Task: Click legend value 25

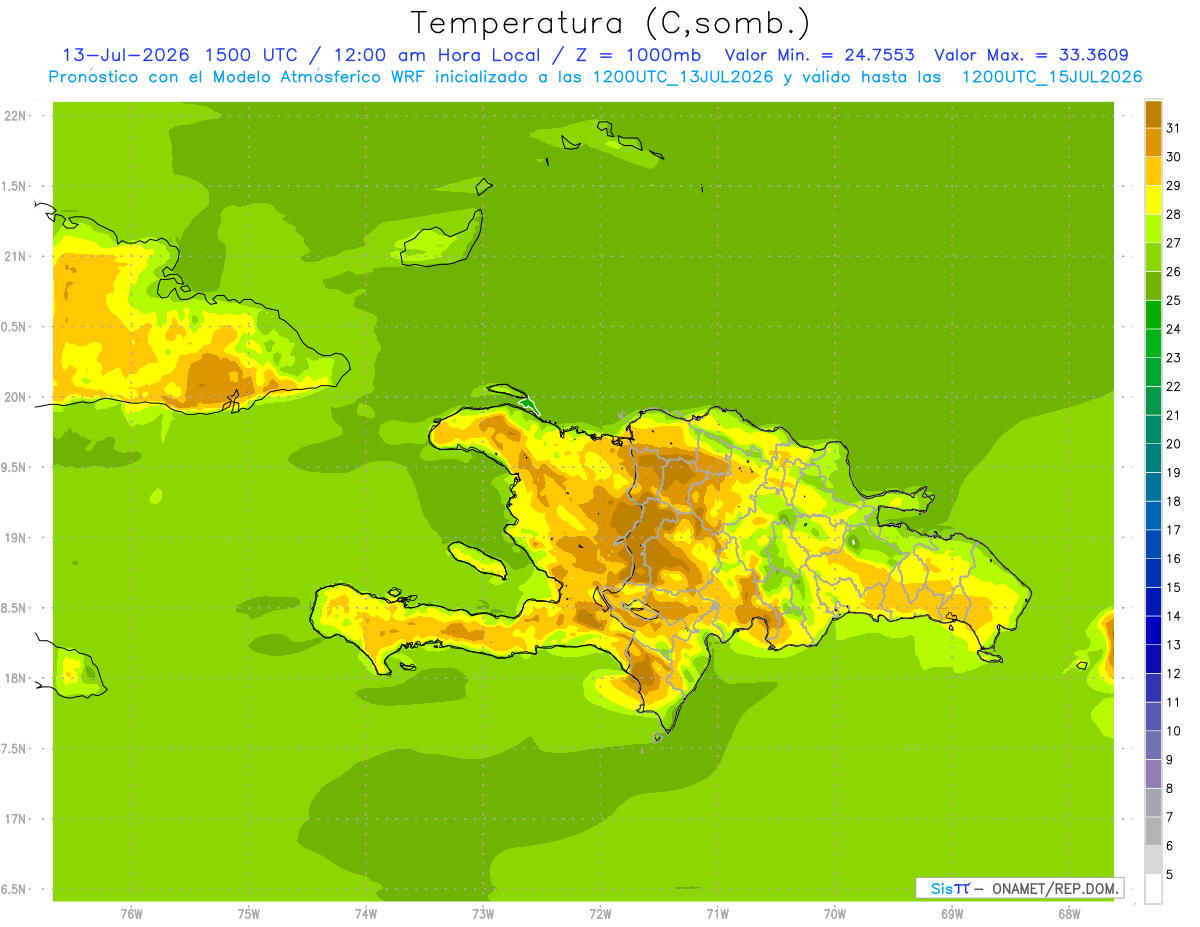Action: click(x=1174, y=300)
